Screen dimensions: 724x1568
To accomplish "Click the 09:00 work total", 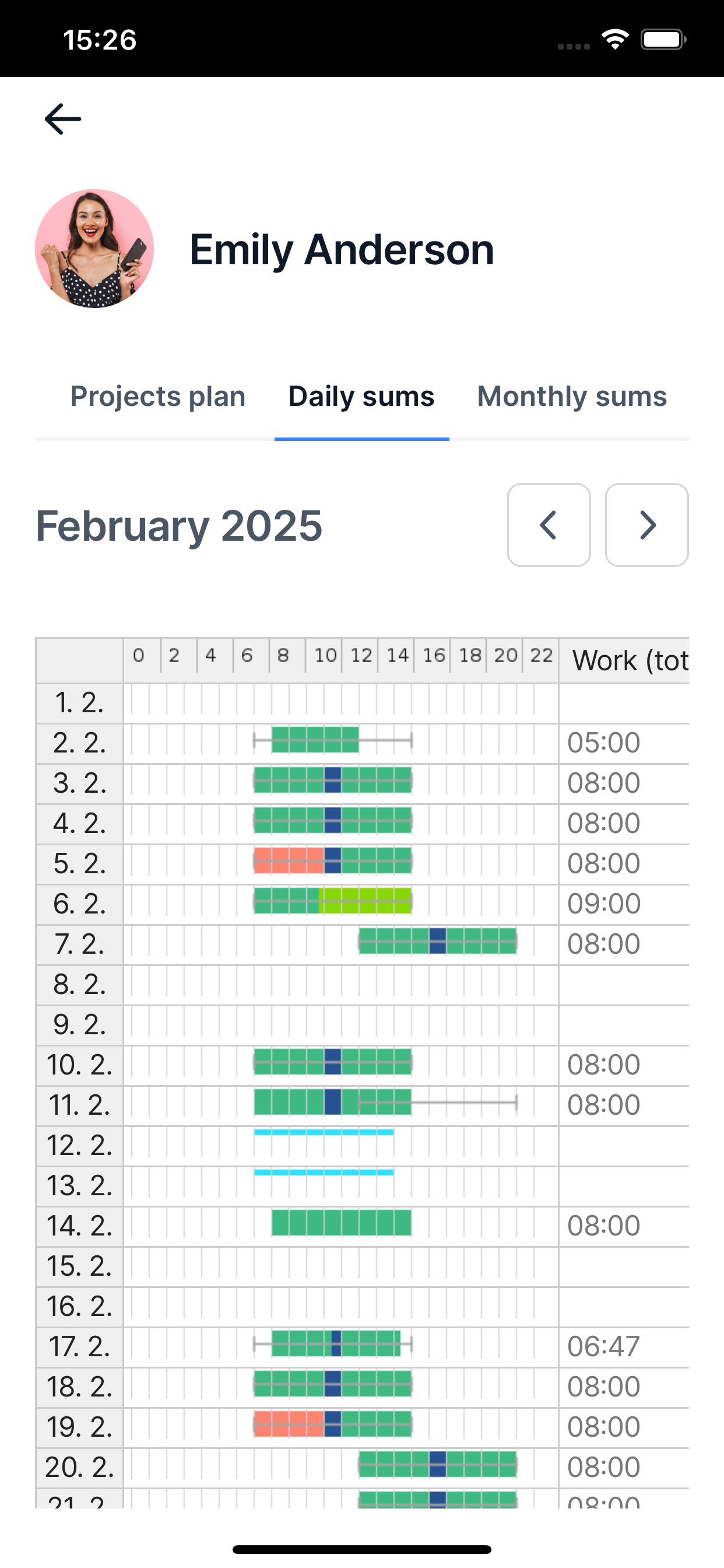I will click(603, 904).
